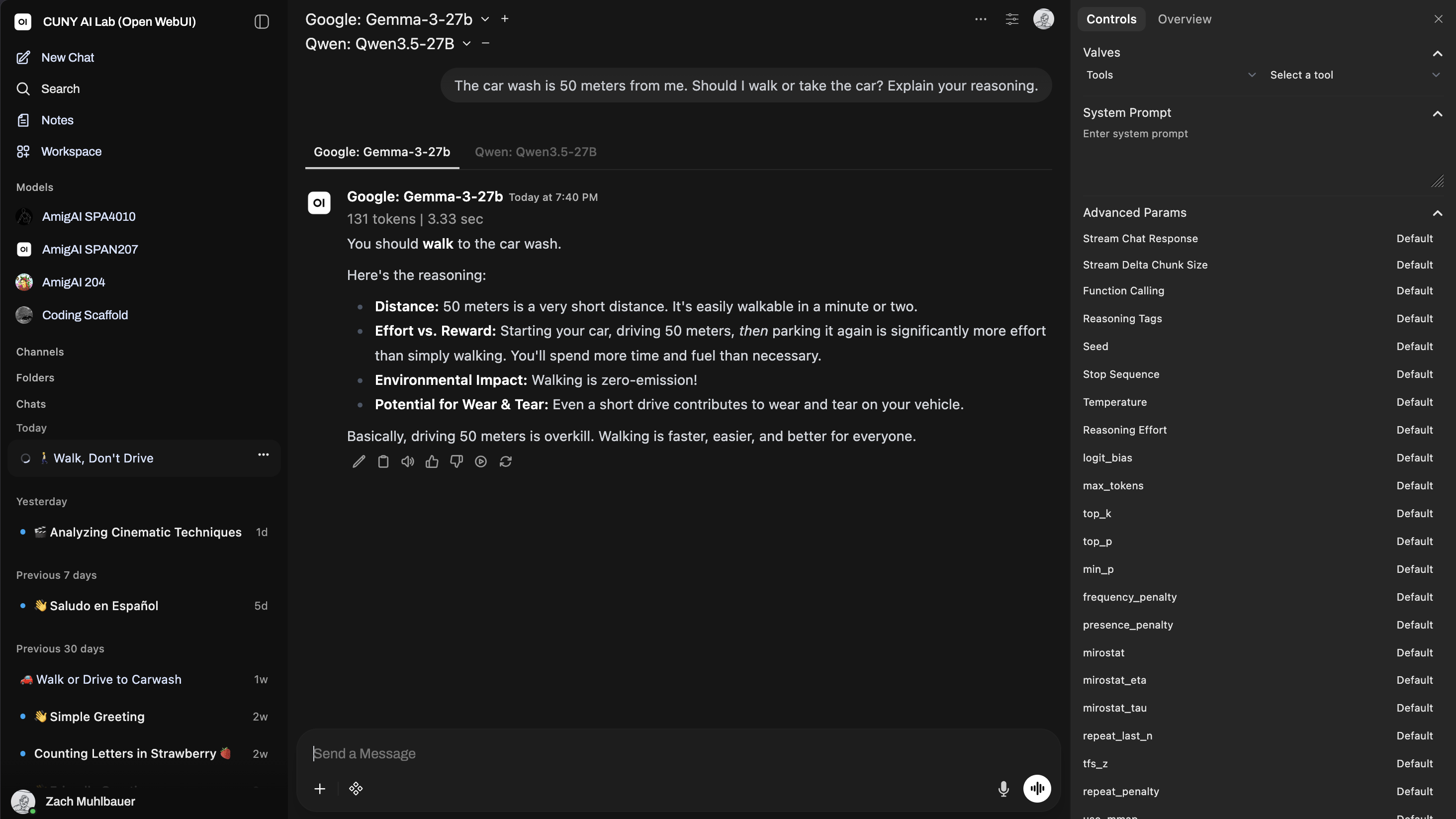Toggle the frequency_penalty Default setting
The width and height of the screenshot is (1456, 819).
(x=1415, y=597)
